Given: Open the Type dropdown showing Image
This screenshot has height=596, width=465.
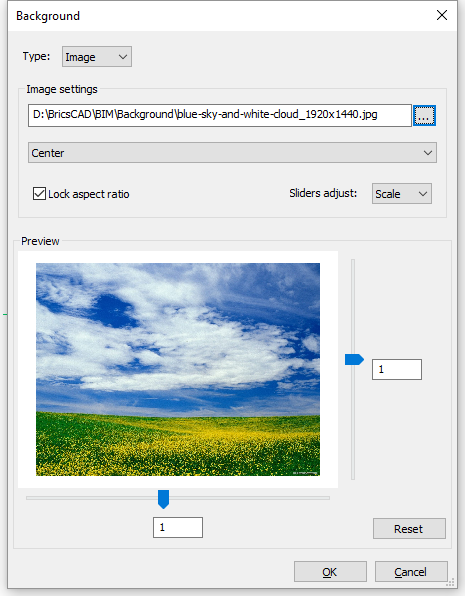Looking at the screenshot, I should [97, 57].
